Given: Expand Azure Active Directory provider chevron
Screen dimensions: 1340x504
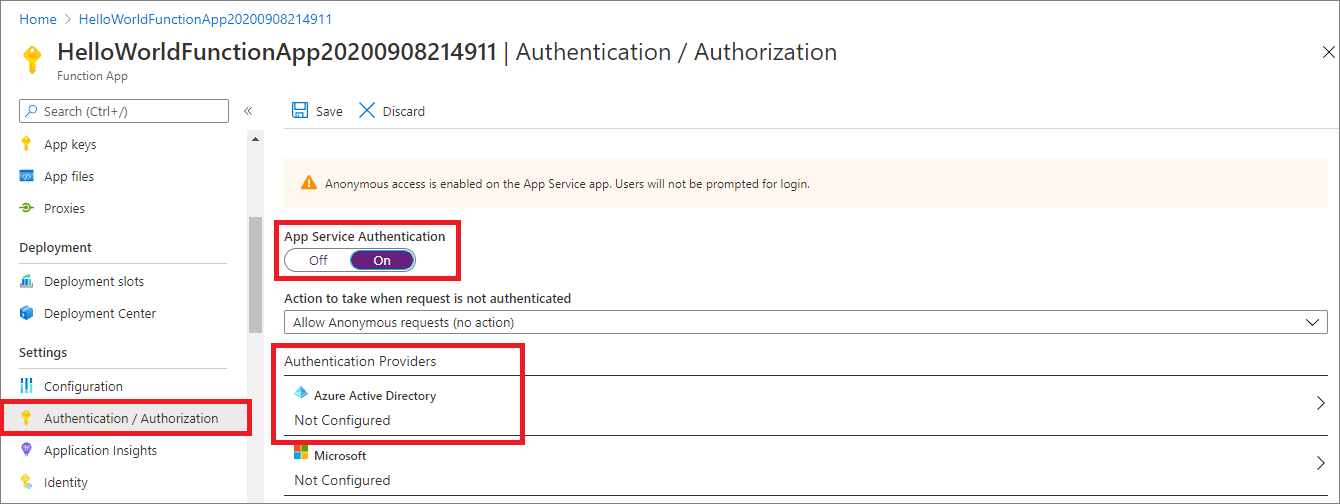Looking at the screenshot, I should [1320, 404].
